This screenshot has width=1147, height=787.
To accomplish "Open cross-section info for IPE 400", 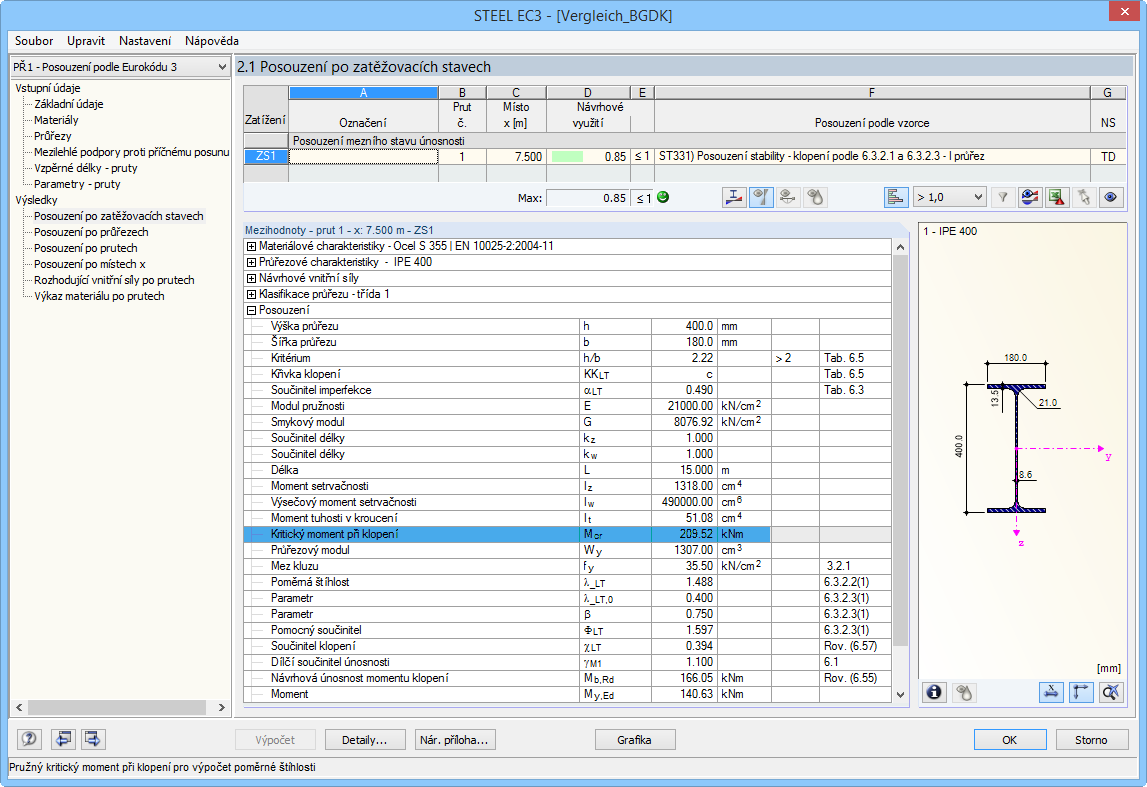I will pos(935,692).
